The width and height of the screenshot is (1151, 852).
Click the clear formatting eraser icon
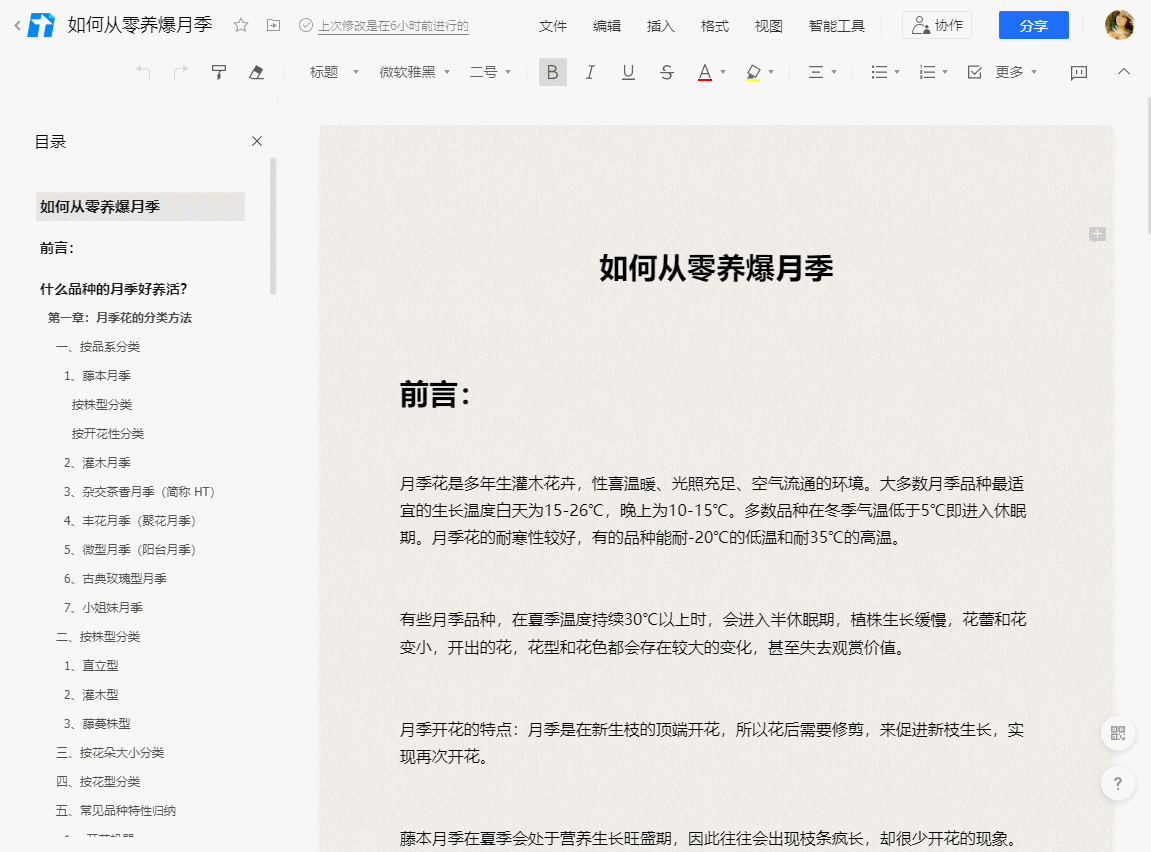[x=256, y=72]
